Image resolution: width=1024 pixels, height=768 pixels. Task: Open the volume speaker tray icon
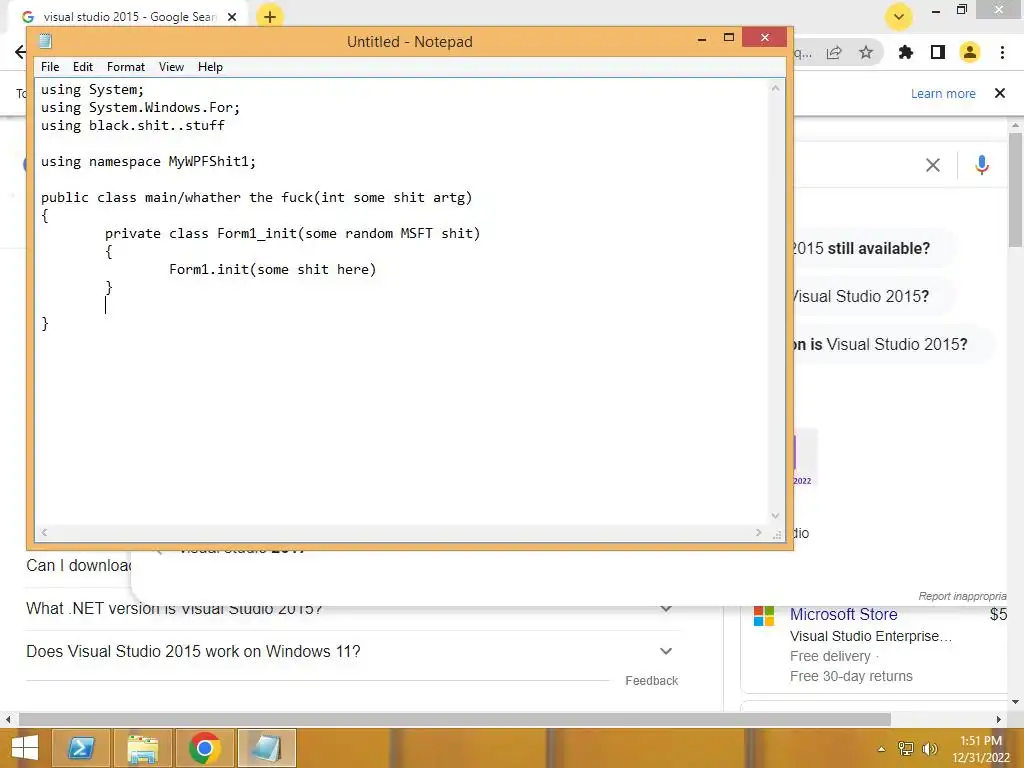click(x=929, y=749)
